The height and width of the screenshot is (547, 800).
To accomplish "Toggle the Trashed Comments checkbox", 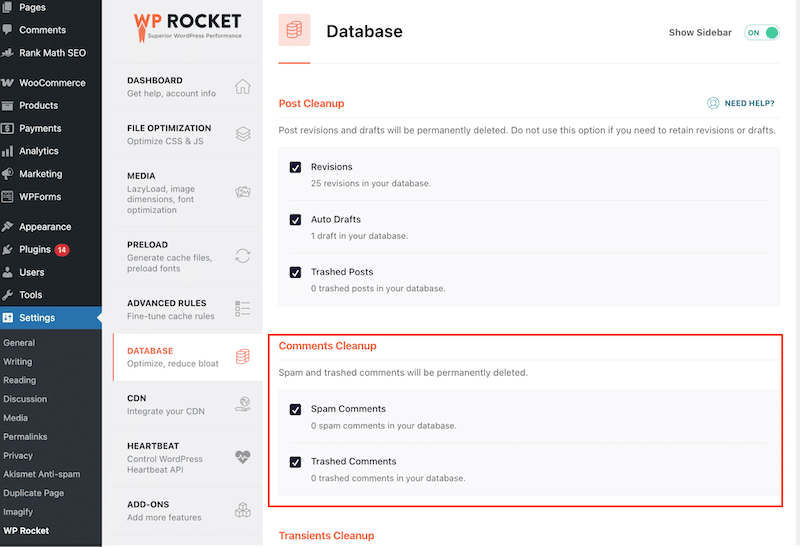I will tap(295, 462).
